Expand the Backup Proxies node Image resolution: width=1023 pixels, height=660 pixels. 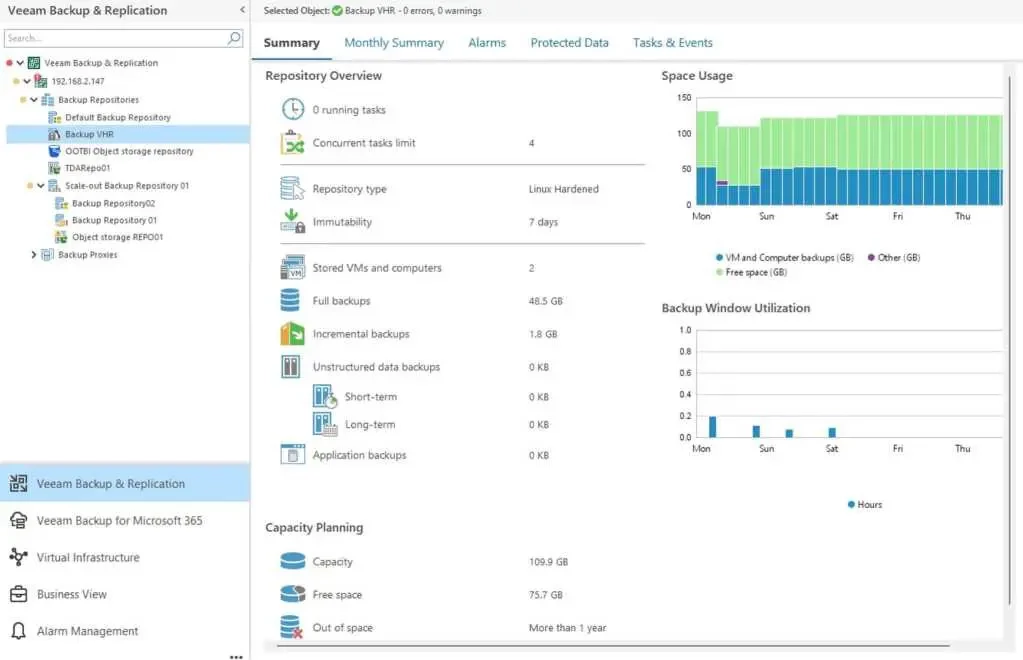(x=34, y=255)
